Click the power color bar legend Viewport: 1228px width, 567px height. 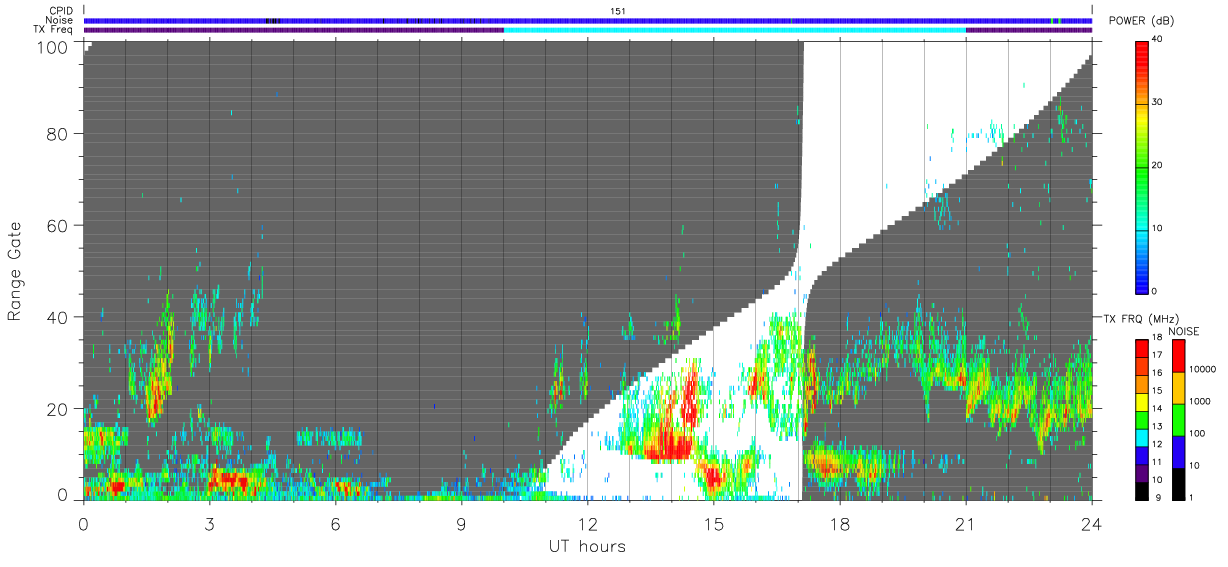tap(1143, 166)
